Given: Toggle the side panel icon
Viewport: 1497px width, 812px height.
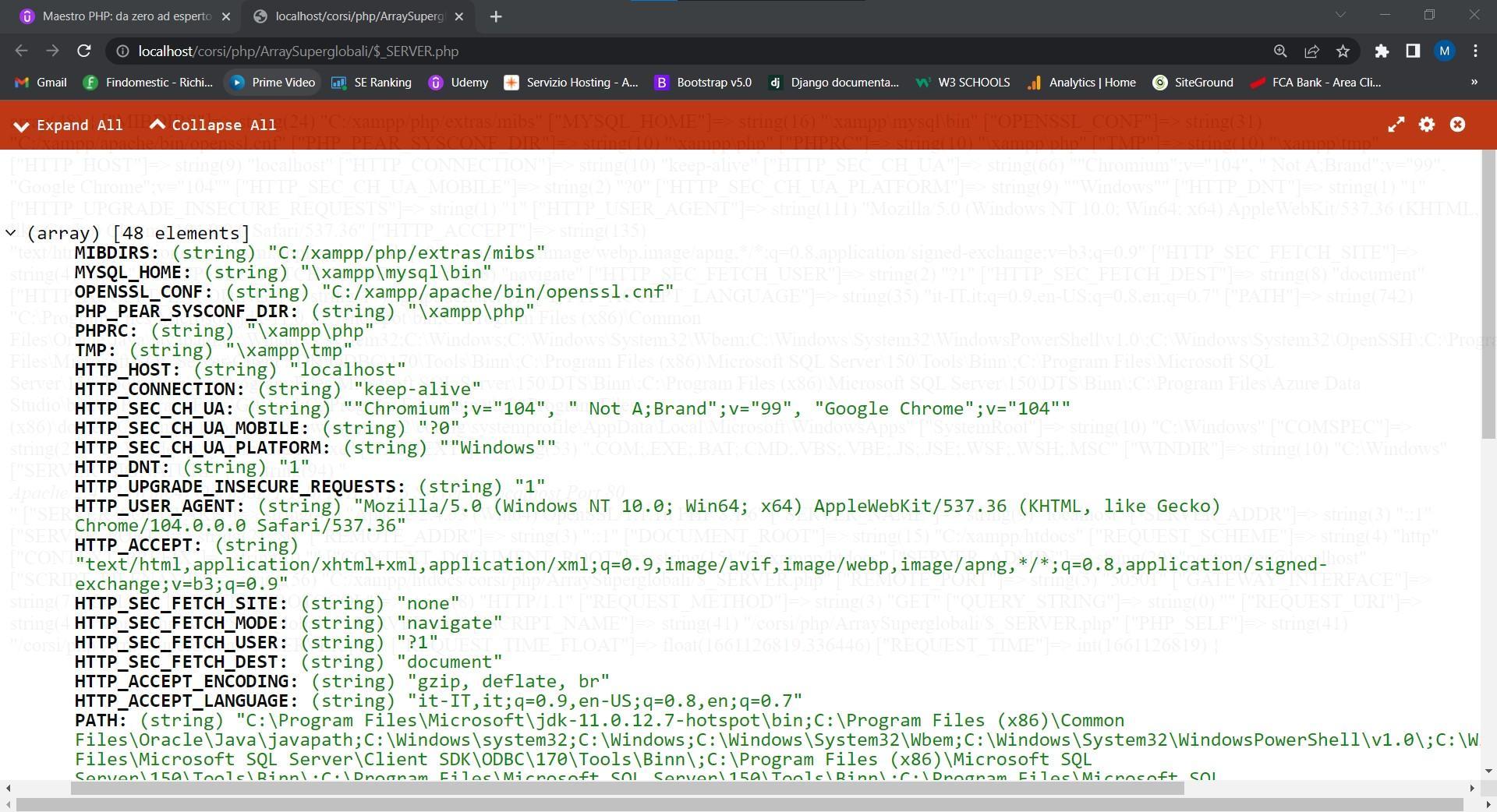Looking at the screenshot, I should [x=1413, y=51].
